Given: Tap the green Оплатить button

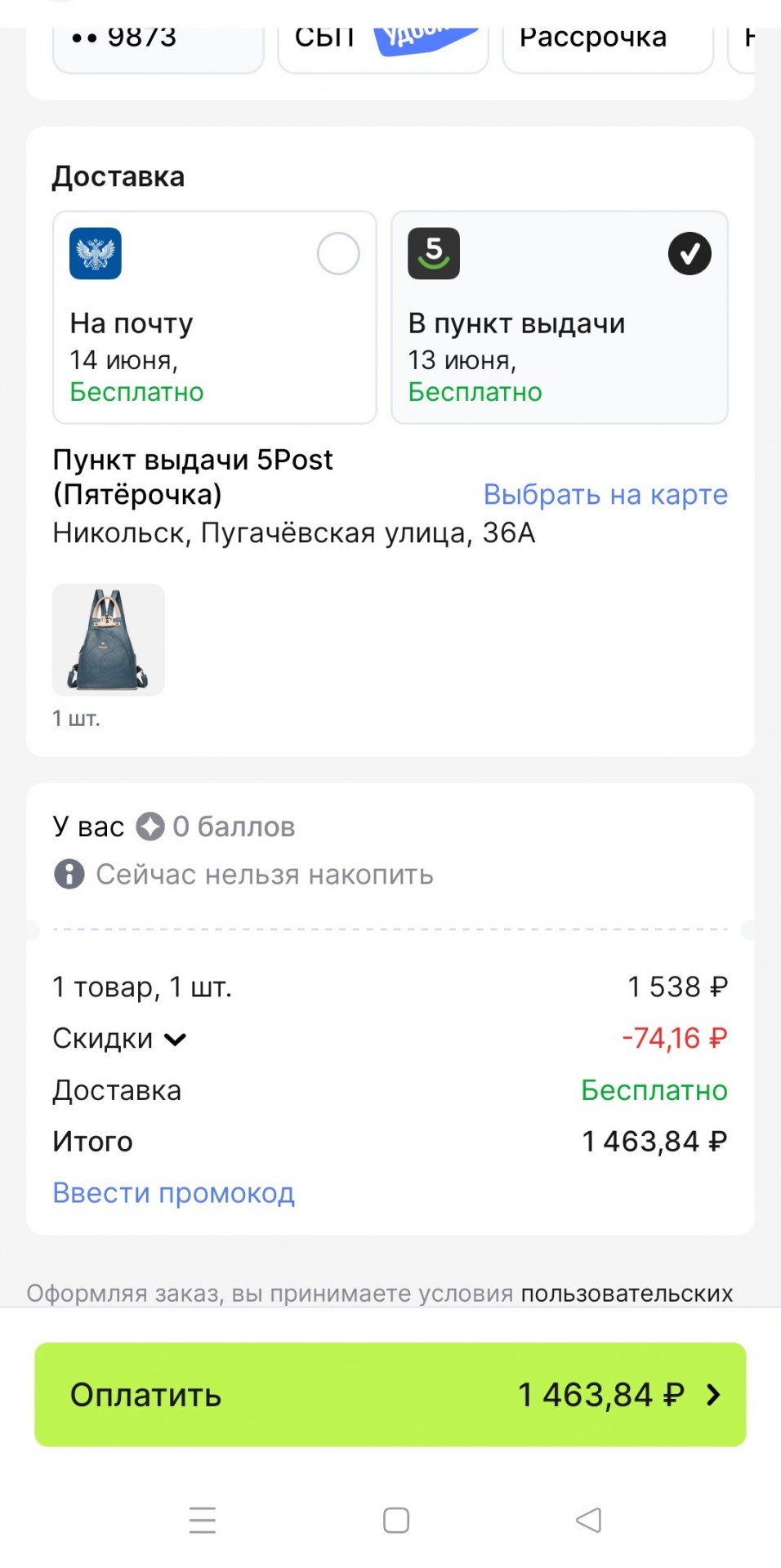Looking at the screenshot, I should coord(390,1394).
